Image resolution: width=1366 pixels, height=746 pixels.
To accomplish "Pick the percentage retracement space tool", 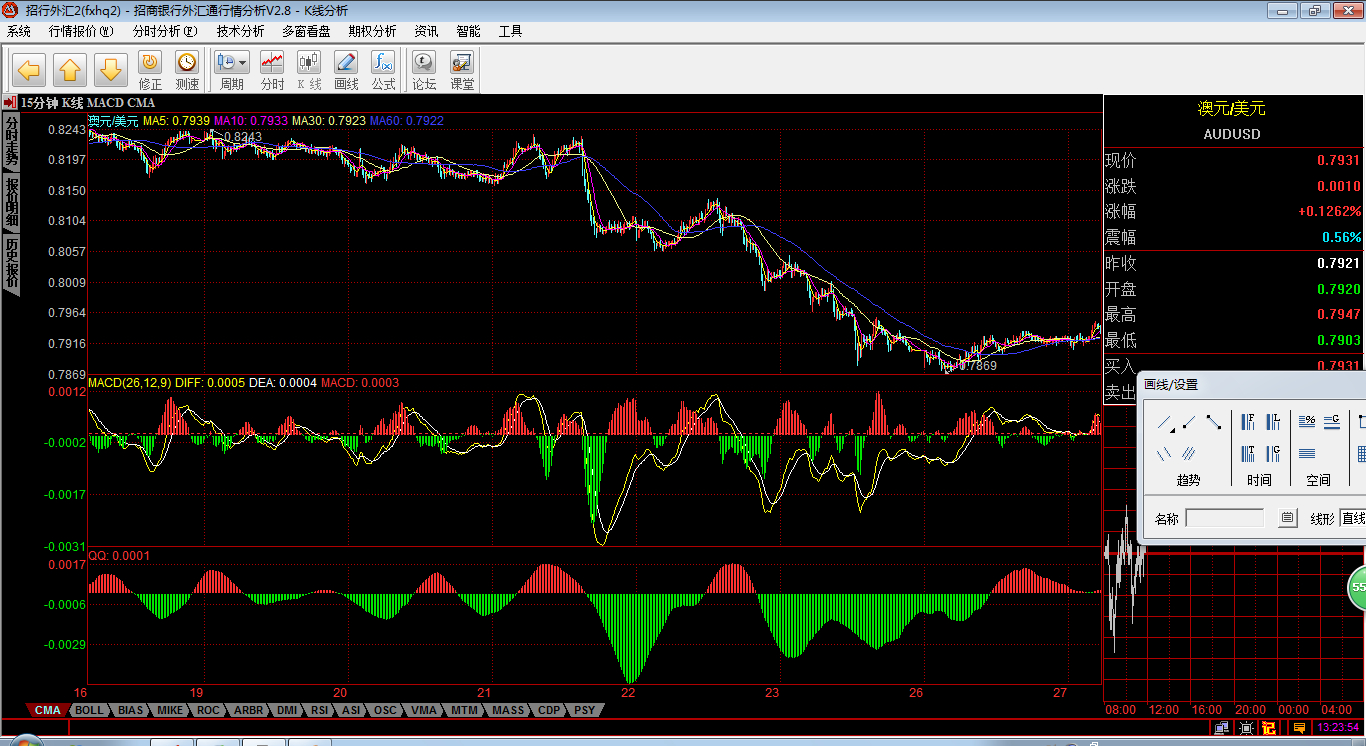I will pyautogui.click(x=1306, y=422).
